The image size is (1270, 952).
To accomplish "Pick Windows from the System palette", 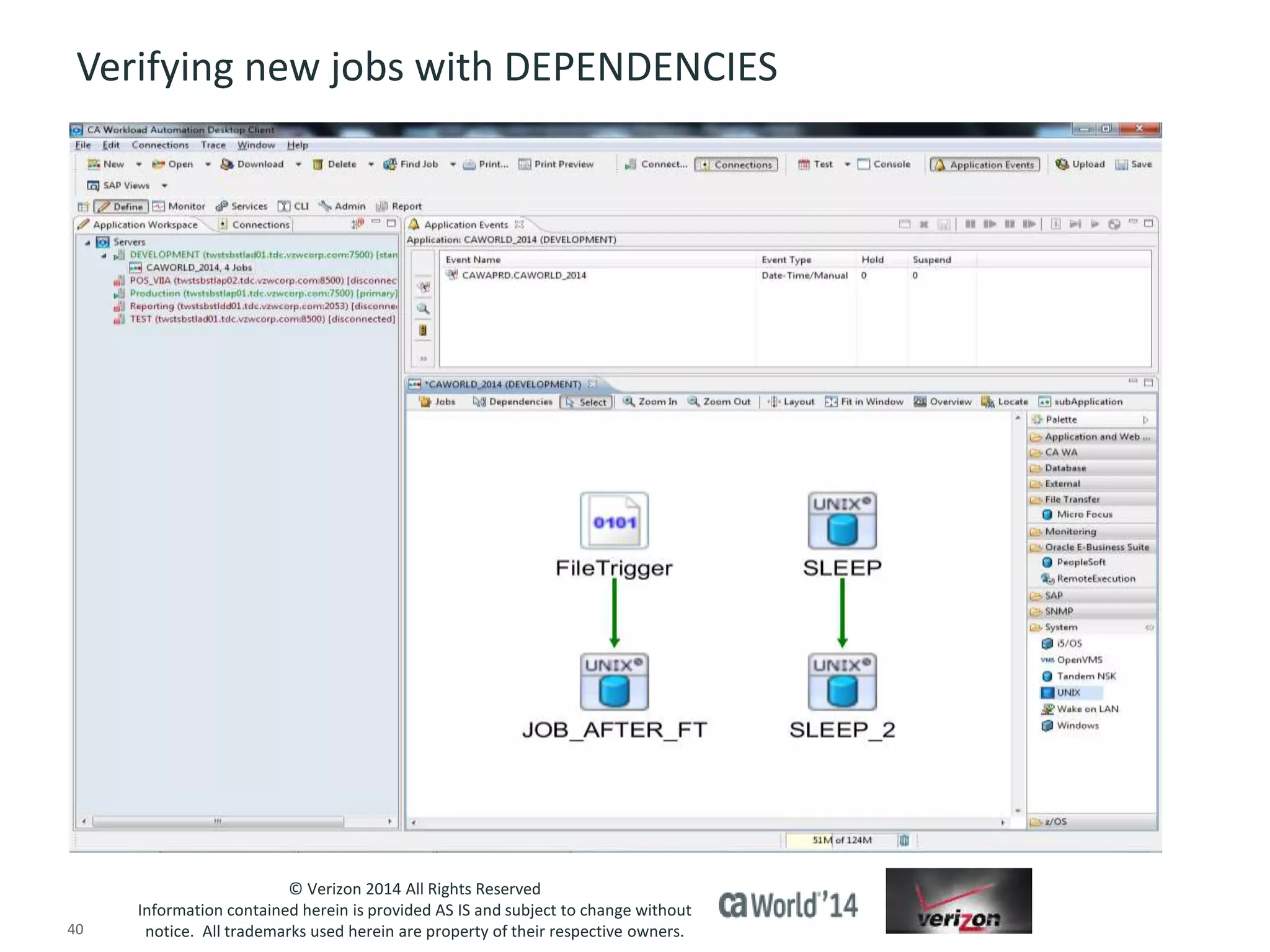I will 1071,726.
